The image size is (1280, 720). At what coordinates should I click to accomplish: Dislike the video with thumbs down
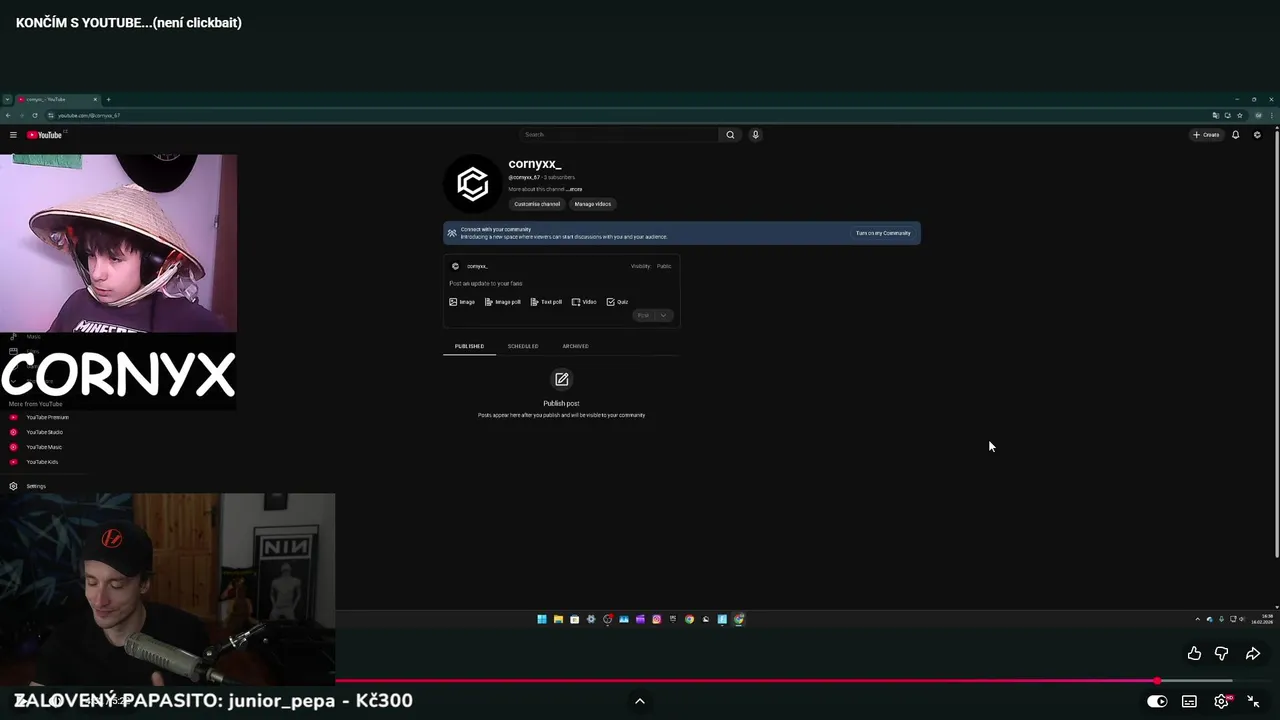click(1221, 653)
